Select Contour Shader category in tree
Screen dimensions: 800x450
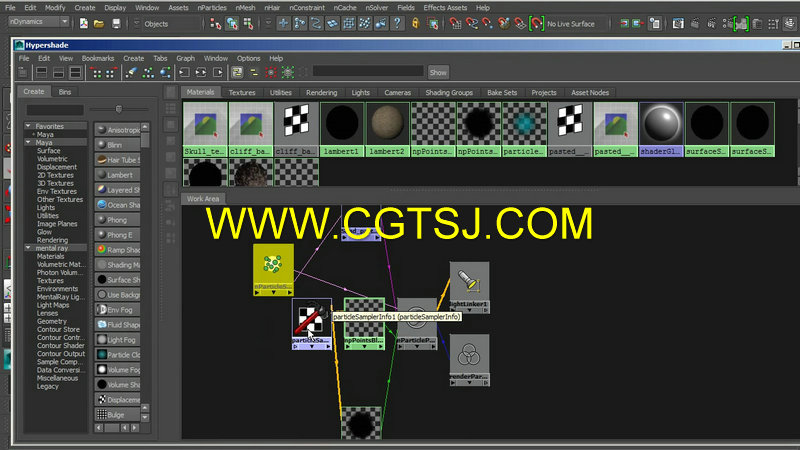[x=61, y=345]
